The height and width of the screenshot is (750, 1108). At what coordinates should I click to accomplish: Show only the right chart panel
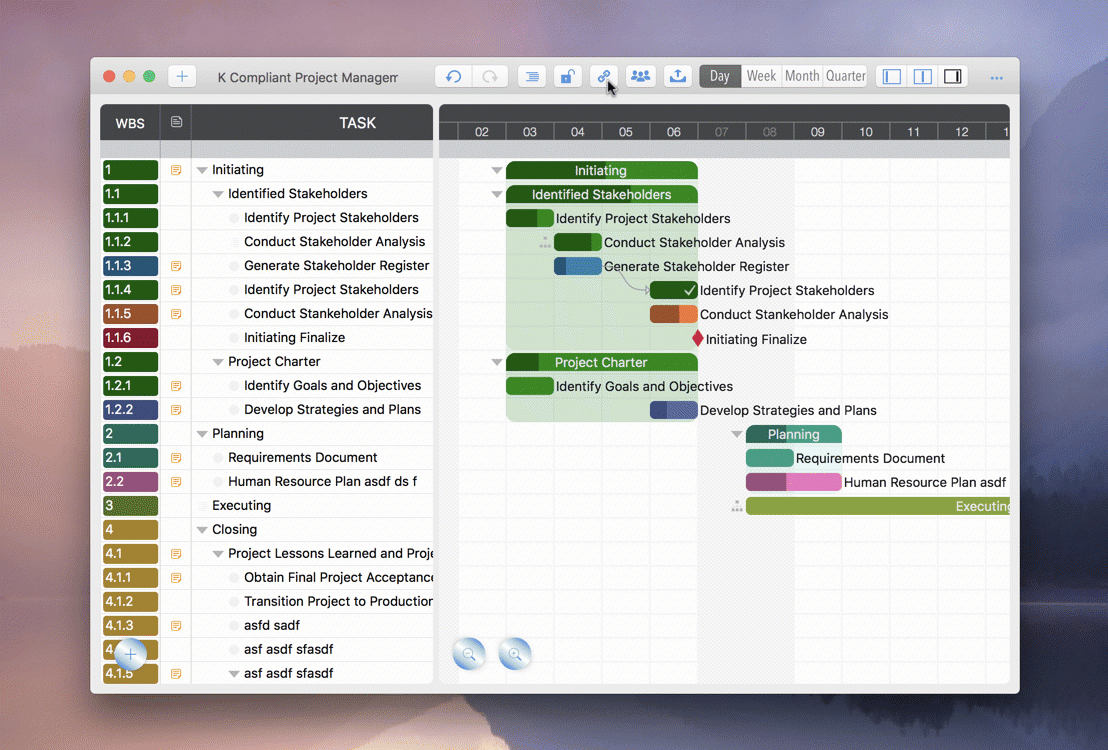[953, 77]
